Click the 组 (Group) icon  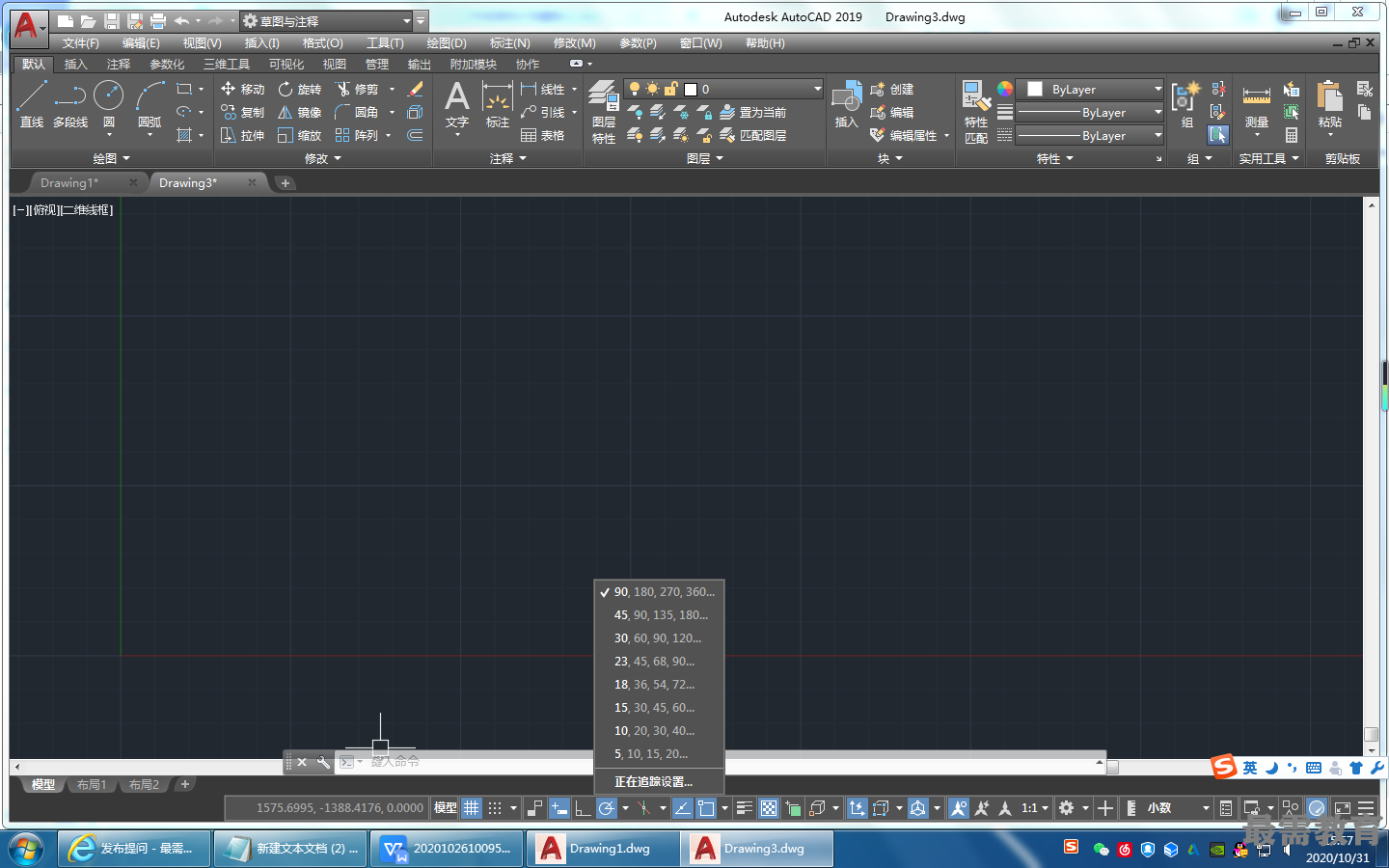(x=1186, y=104)
